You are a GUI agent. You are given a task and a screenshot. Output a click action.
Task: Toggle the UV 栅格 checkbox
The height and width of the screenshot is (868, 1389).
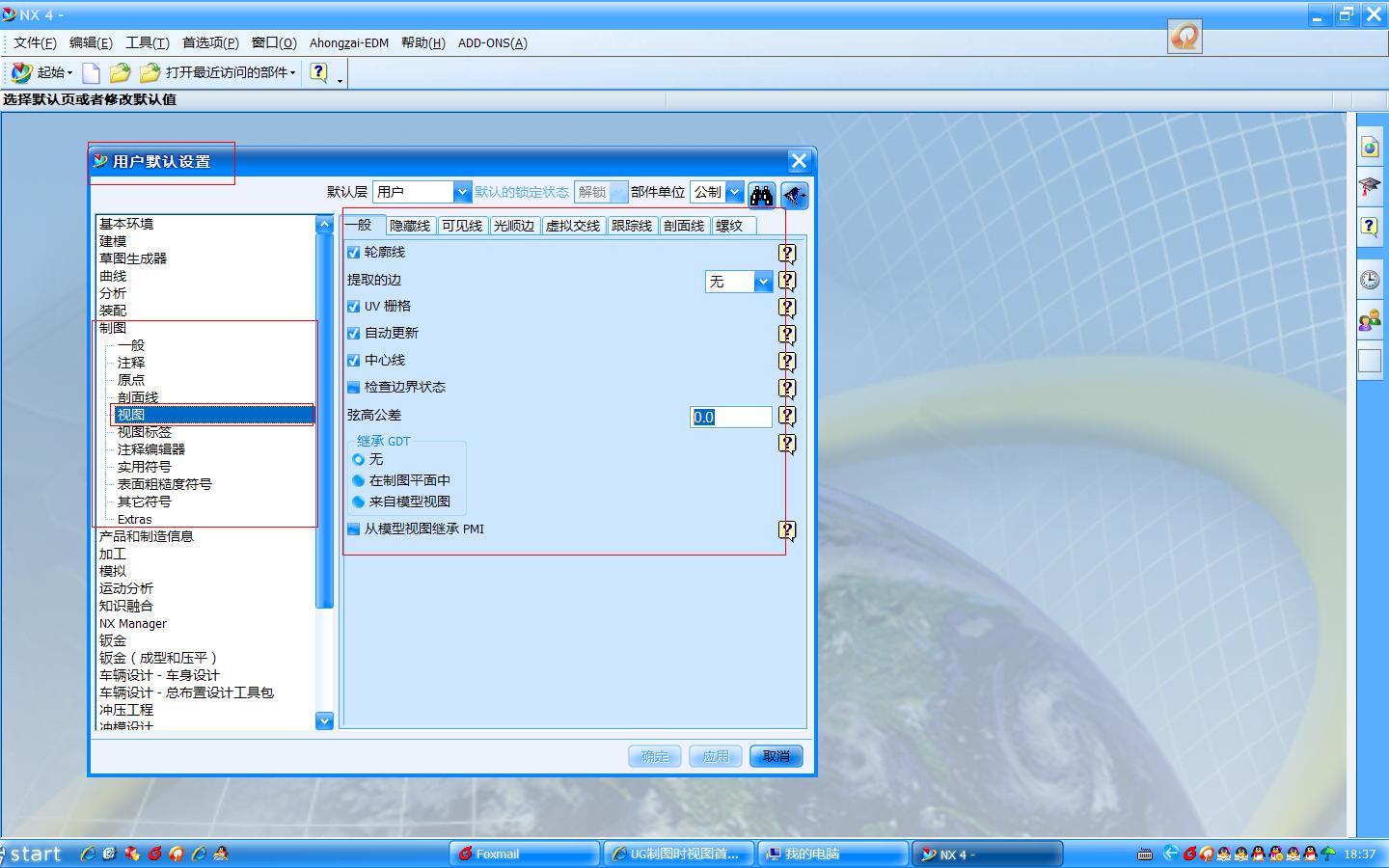pyautogui.click(x=353, y=306)
